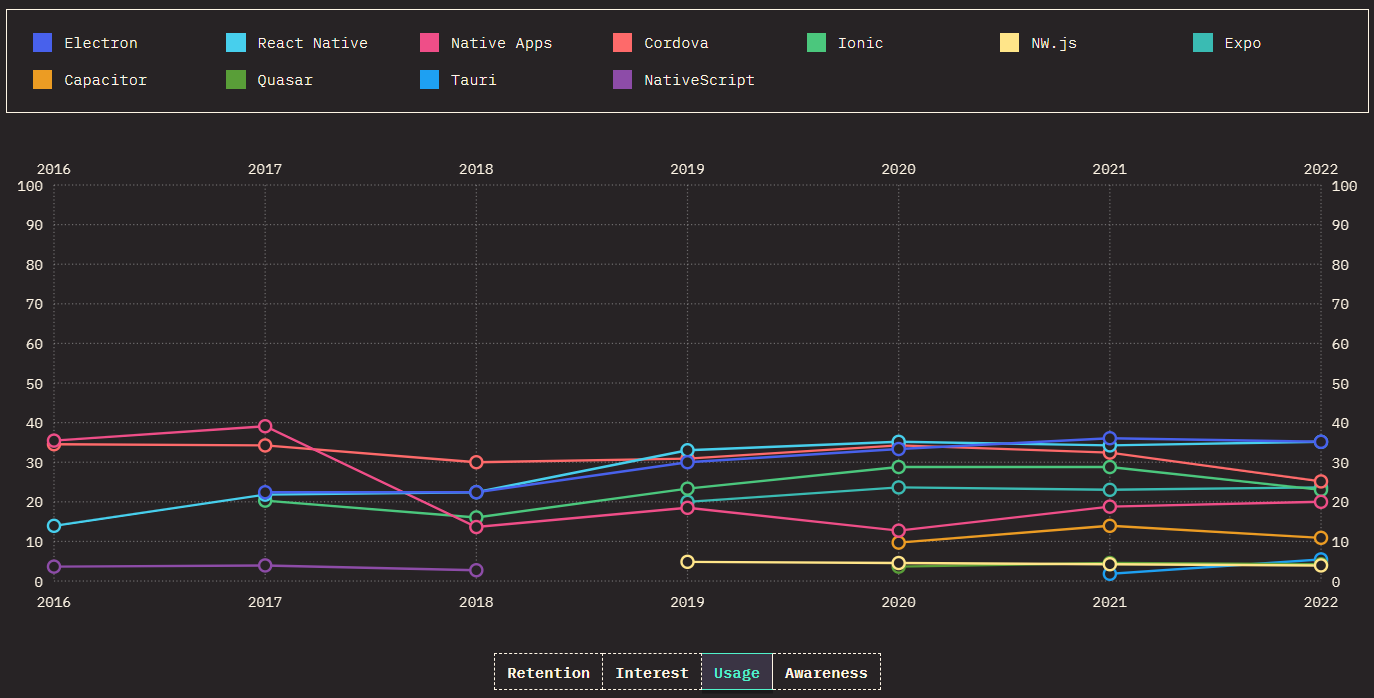This screenshot has width=1374, height=698.
Task: Open the Interest tab
Action: coord(652,673)
